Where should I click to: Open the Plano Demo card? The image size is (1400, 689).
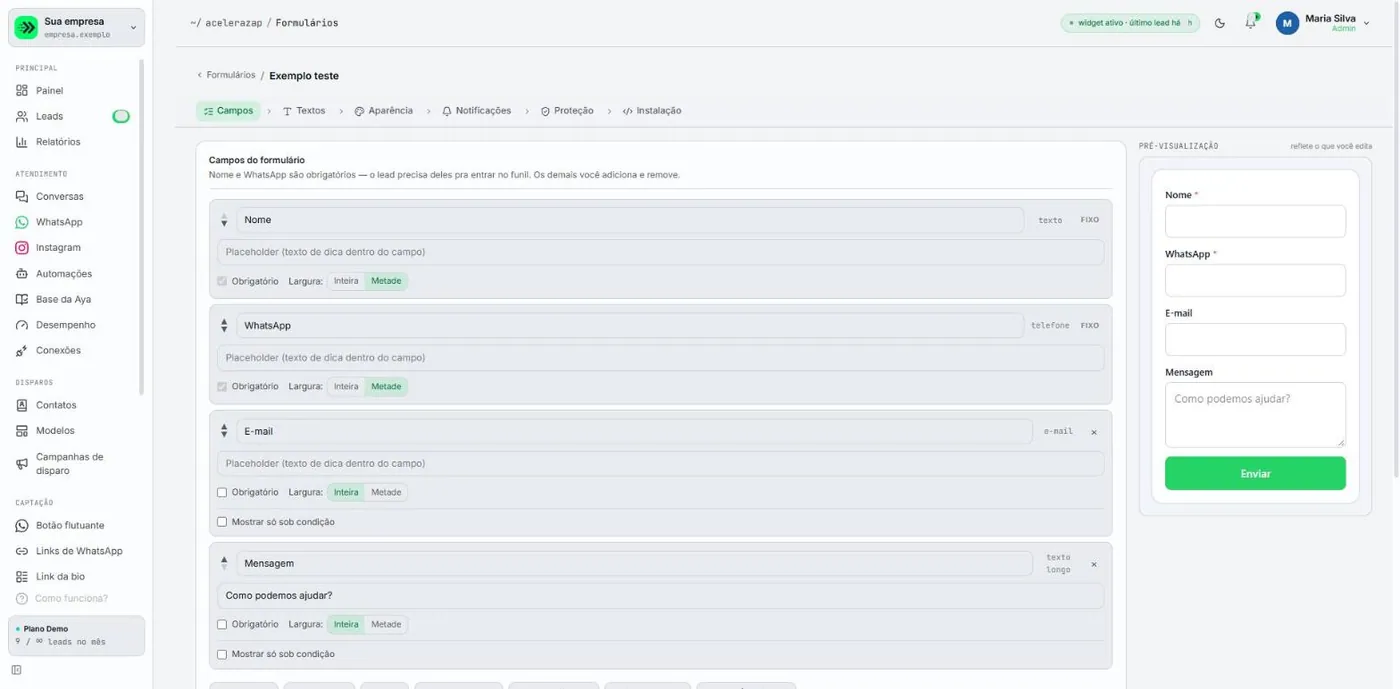tap(77, 635)
